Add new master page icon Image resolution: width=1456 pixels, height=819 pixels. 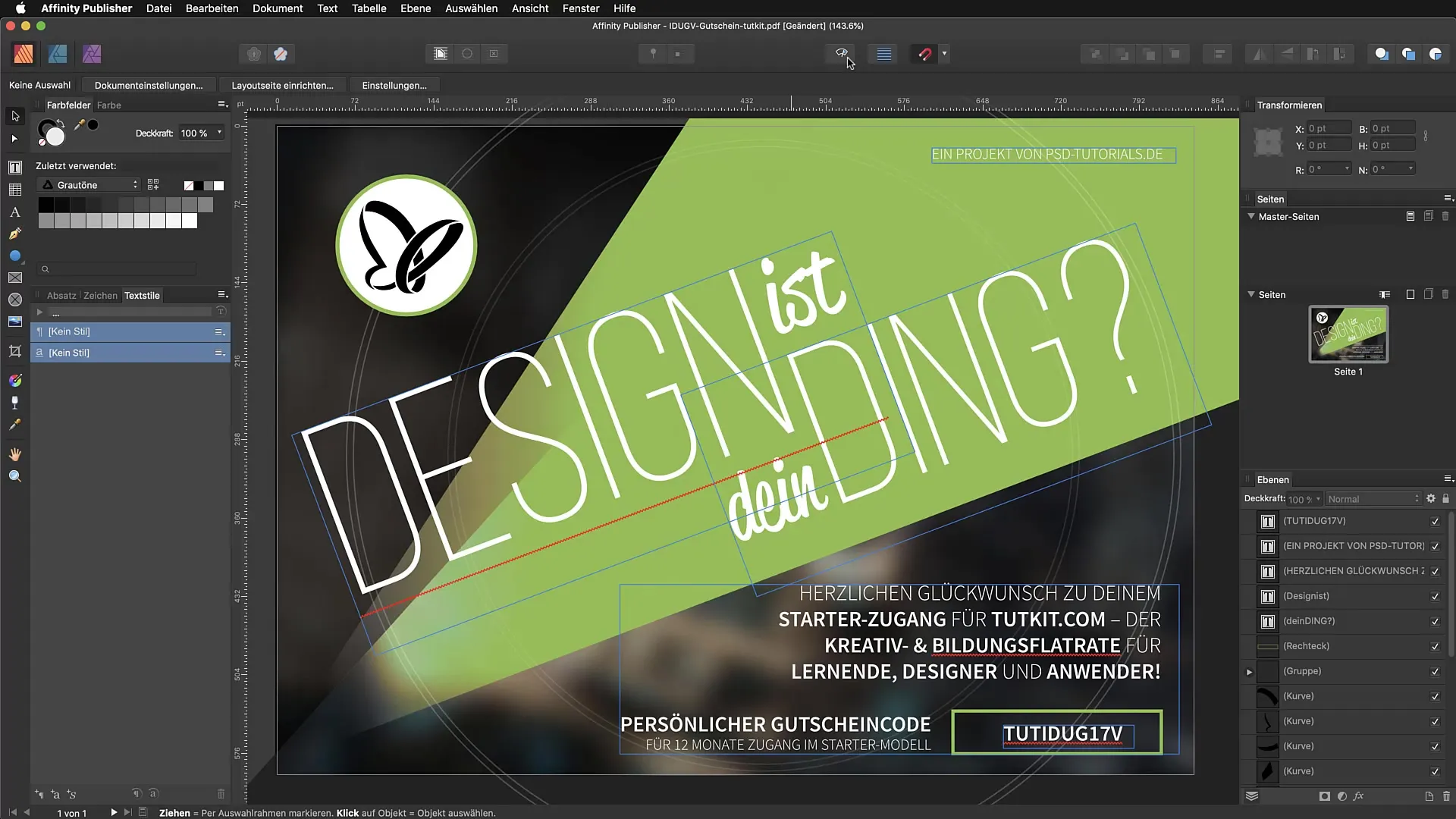point(1410,217)
